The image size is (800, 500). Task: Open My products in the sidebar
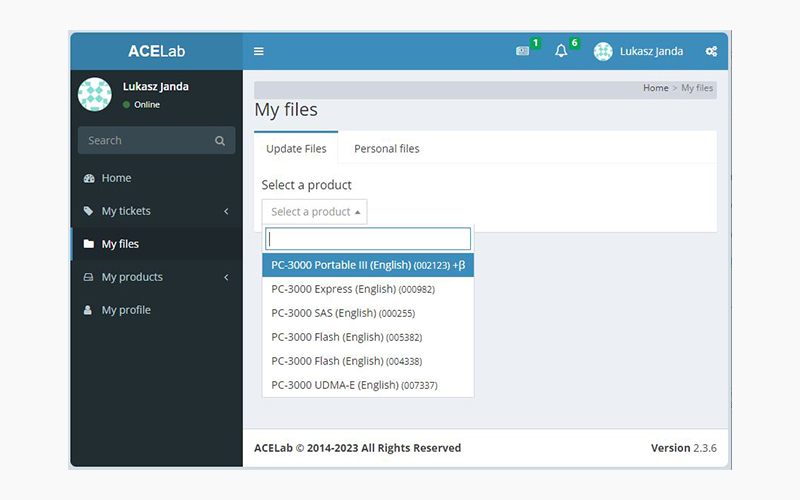click(157, 277)
